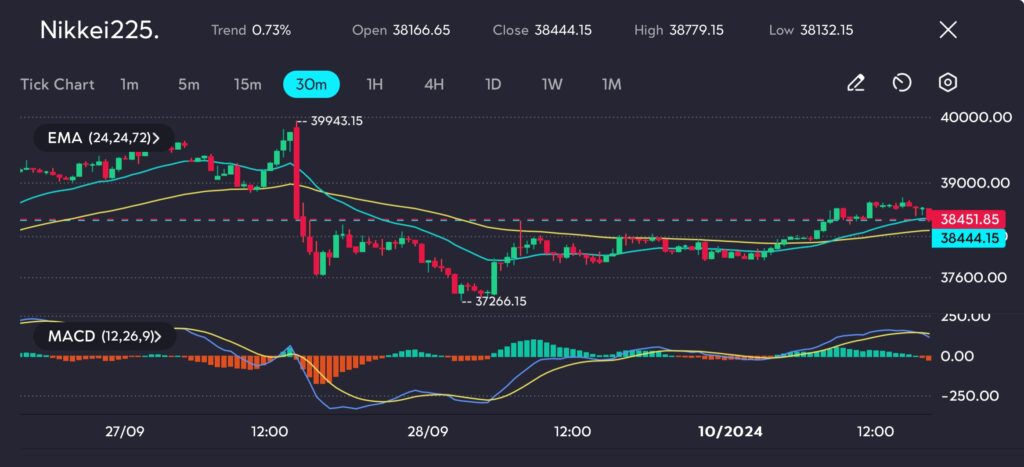
Task: Switch to Tick Chart view
Action: 57,84
